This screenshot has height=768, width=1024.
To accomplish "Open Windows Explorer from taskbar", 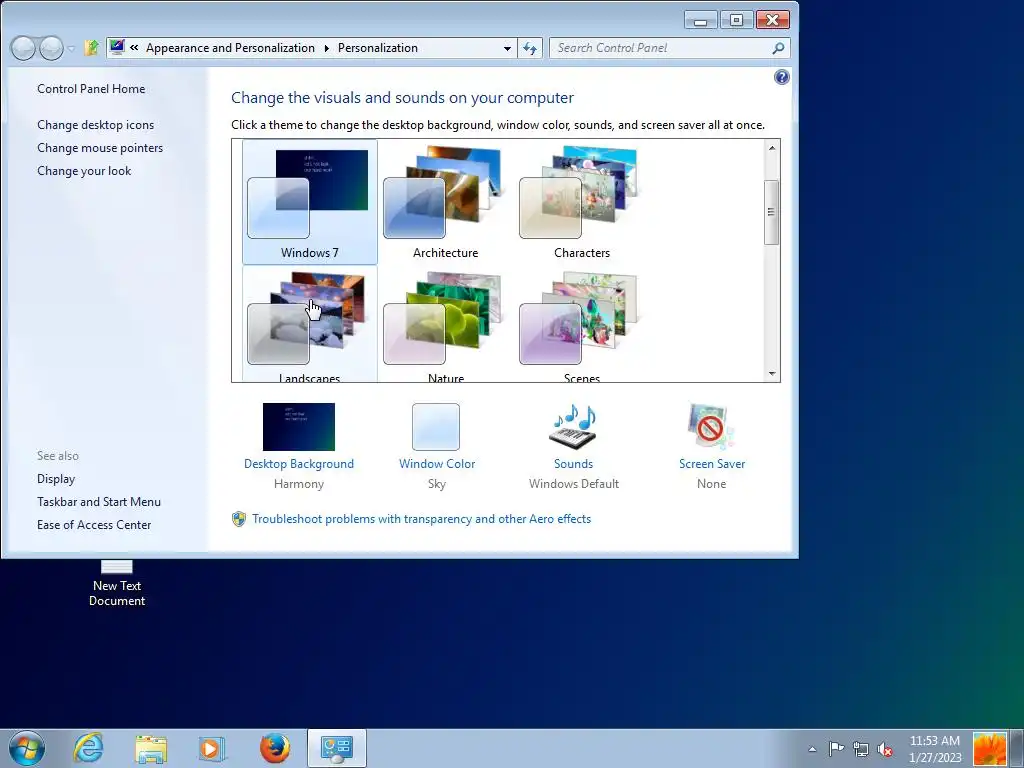I will click(151, 748).
